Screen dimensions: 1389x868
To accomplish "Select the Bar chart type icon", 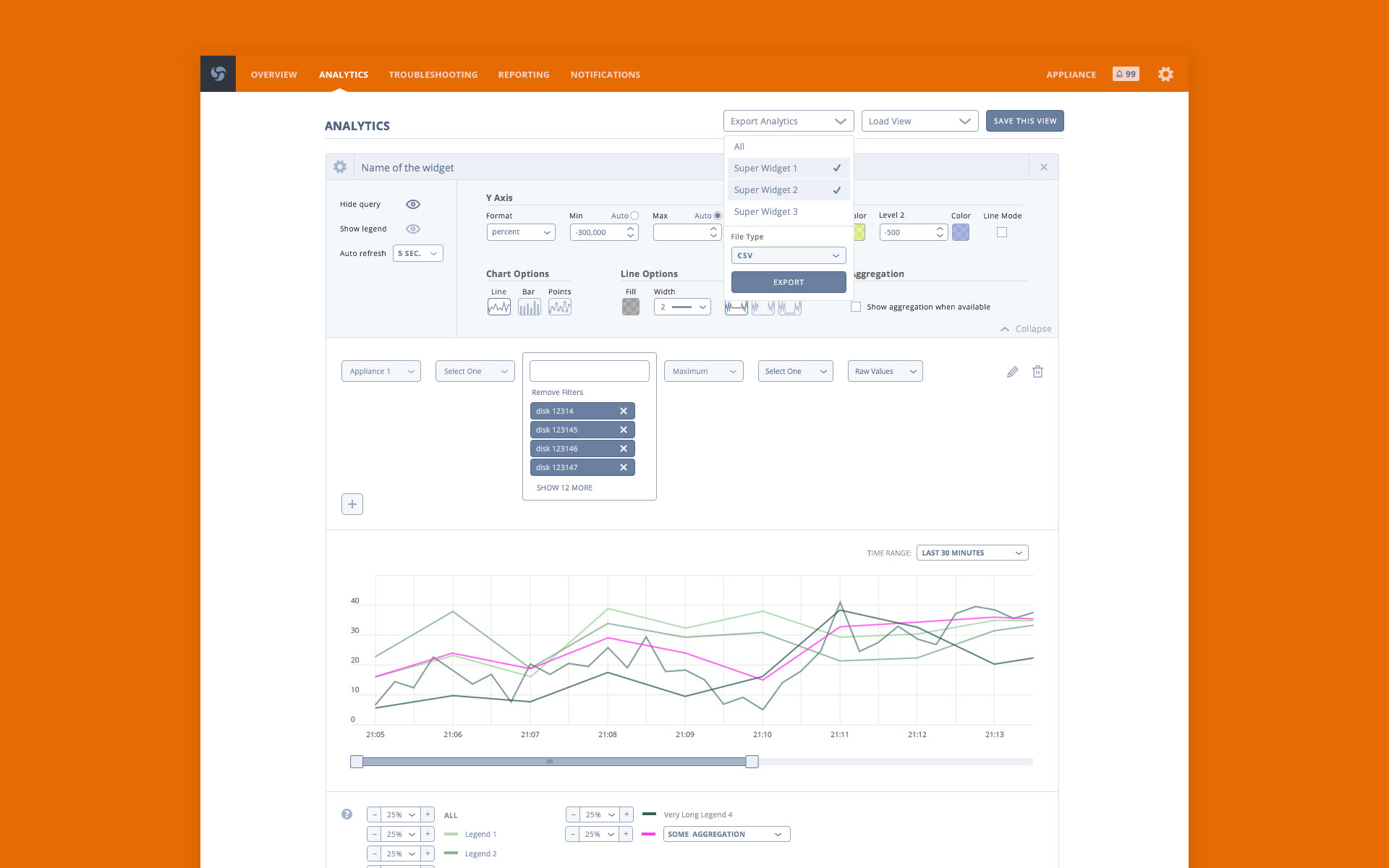I will point(529,307).
